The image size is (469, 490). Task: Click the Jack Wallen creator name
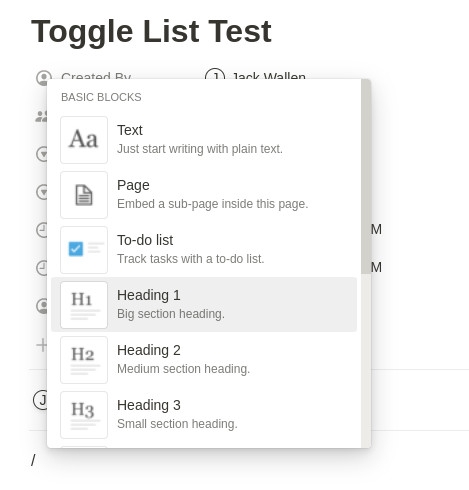click(x=269, y=77)
